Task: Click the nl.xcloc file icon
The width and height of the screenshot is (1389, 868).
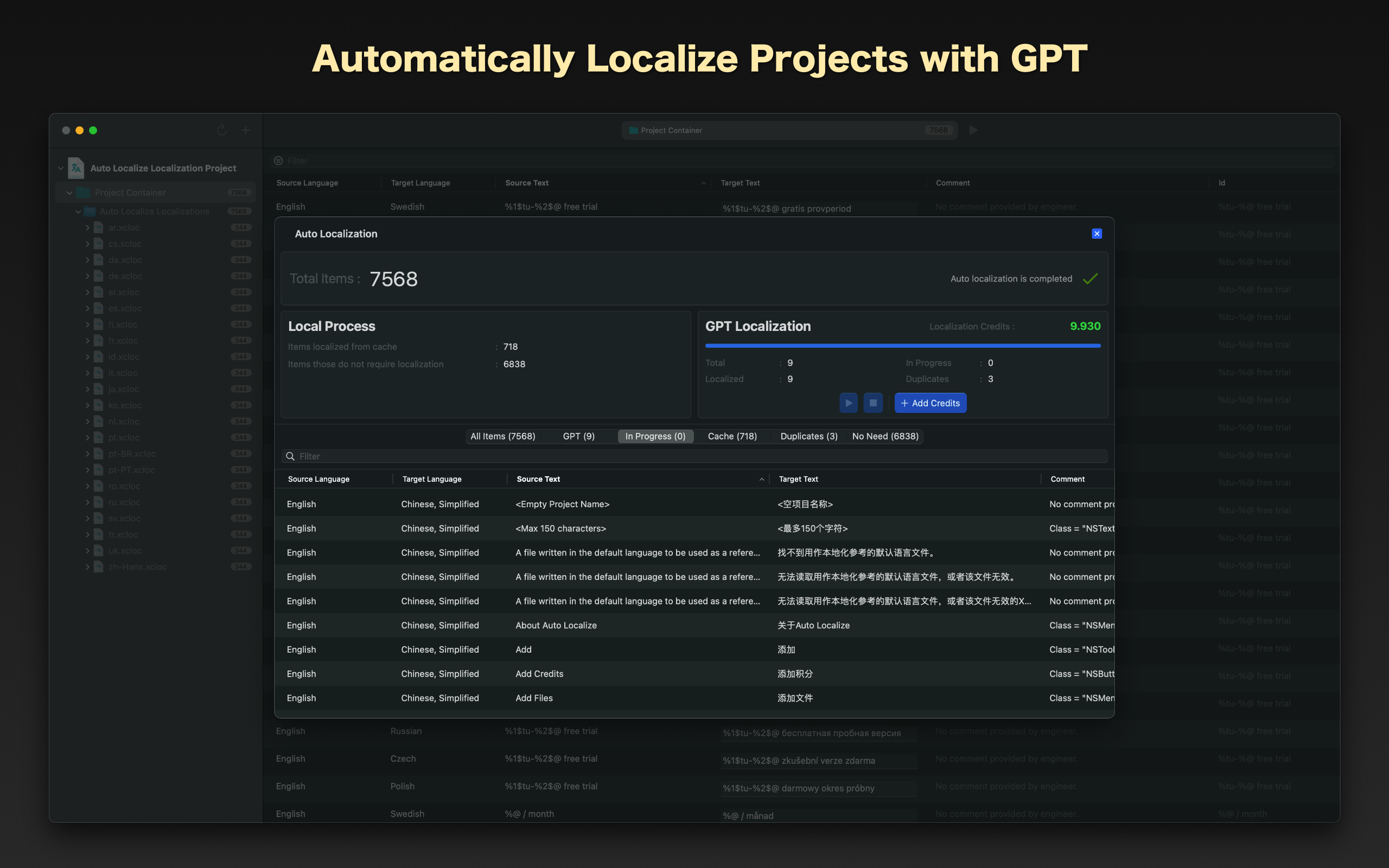Action: pyautogui.click(x=99, y=422)
